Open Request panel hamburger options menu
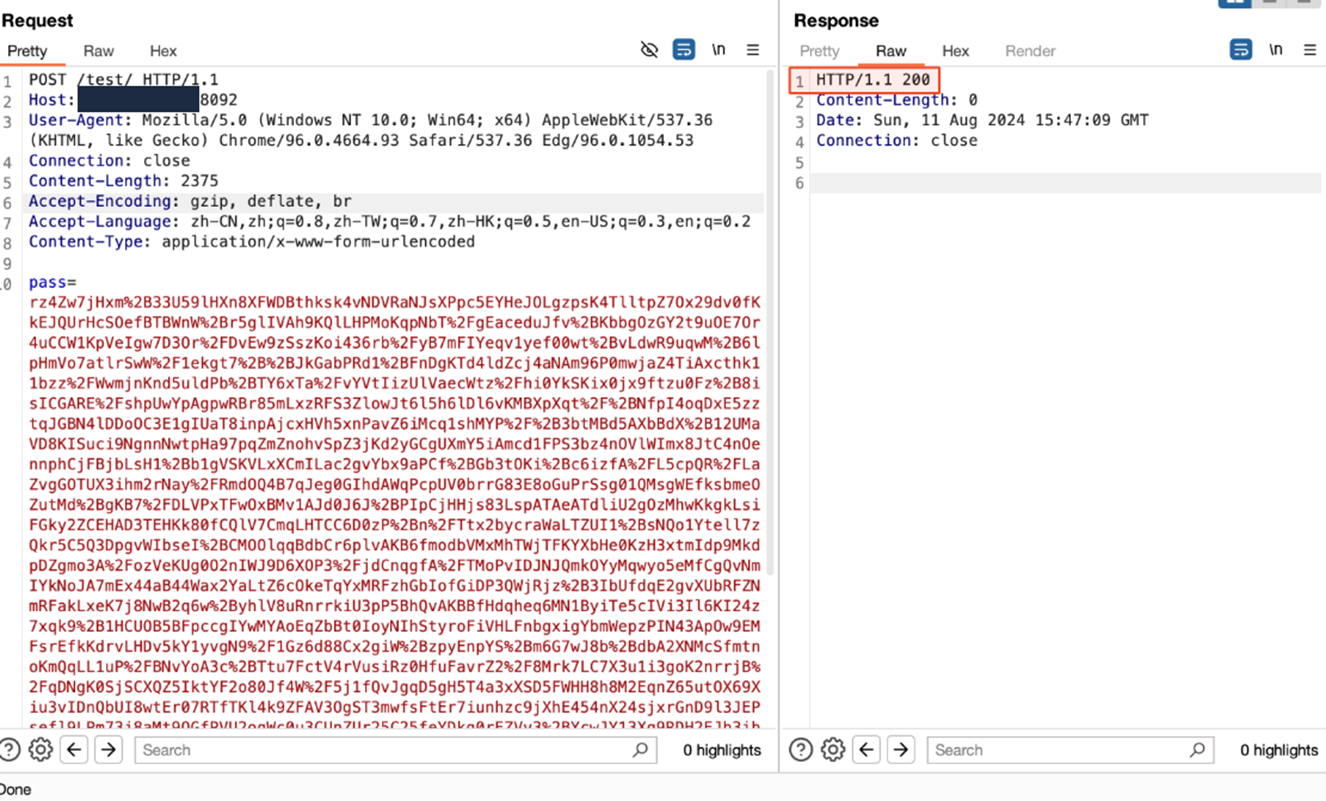This screenshot has width=1326, height=801. pyautogui.click(x=753, y=50)
